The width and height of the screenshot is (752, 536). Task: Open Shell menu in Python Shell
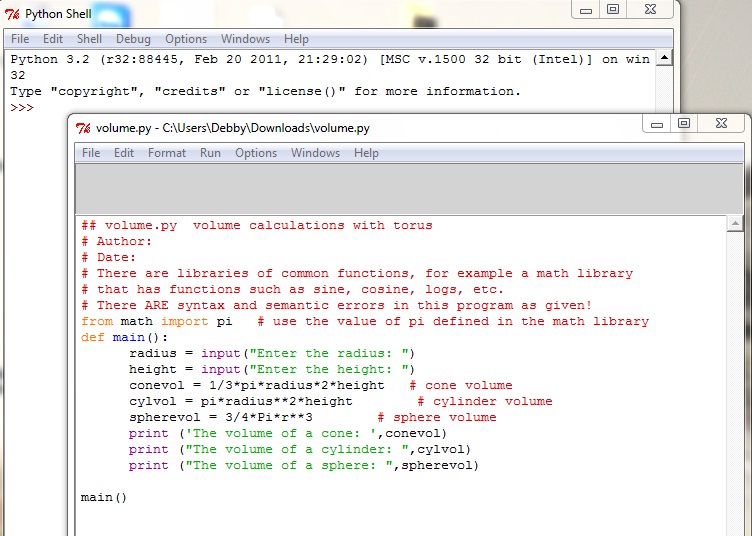[x=89, y=39]
